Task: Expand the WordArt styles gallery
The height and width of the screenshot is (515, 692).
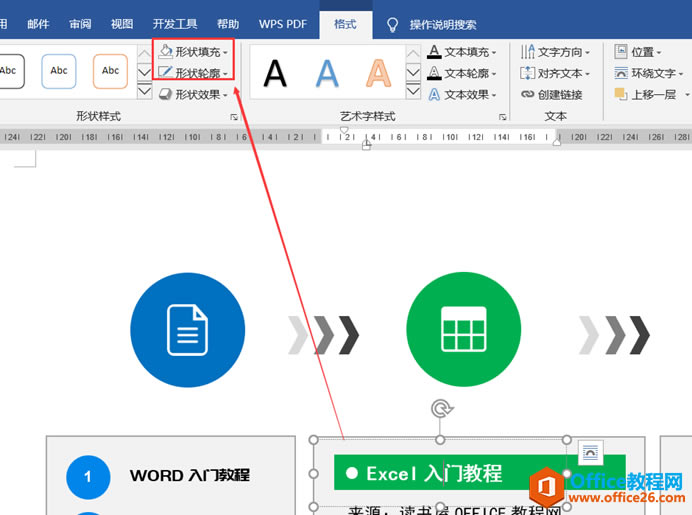Action: pyautogui.click(x=413, y=91)
